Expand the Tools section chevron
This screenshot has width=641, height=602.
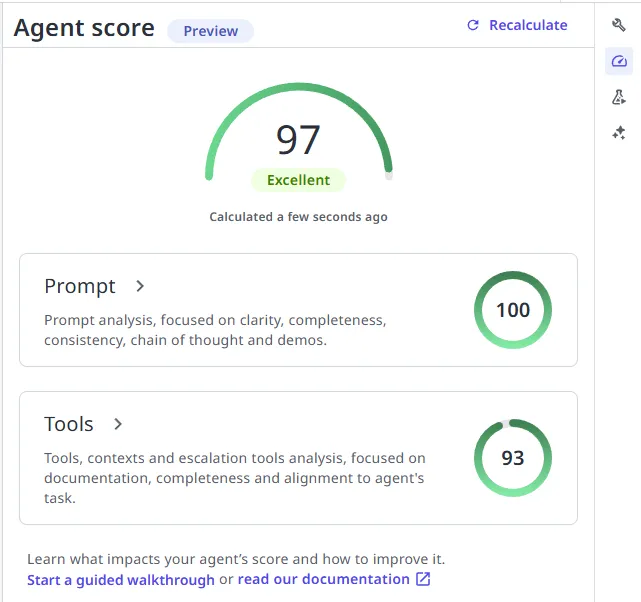(118, 424)
